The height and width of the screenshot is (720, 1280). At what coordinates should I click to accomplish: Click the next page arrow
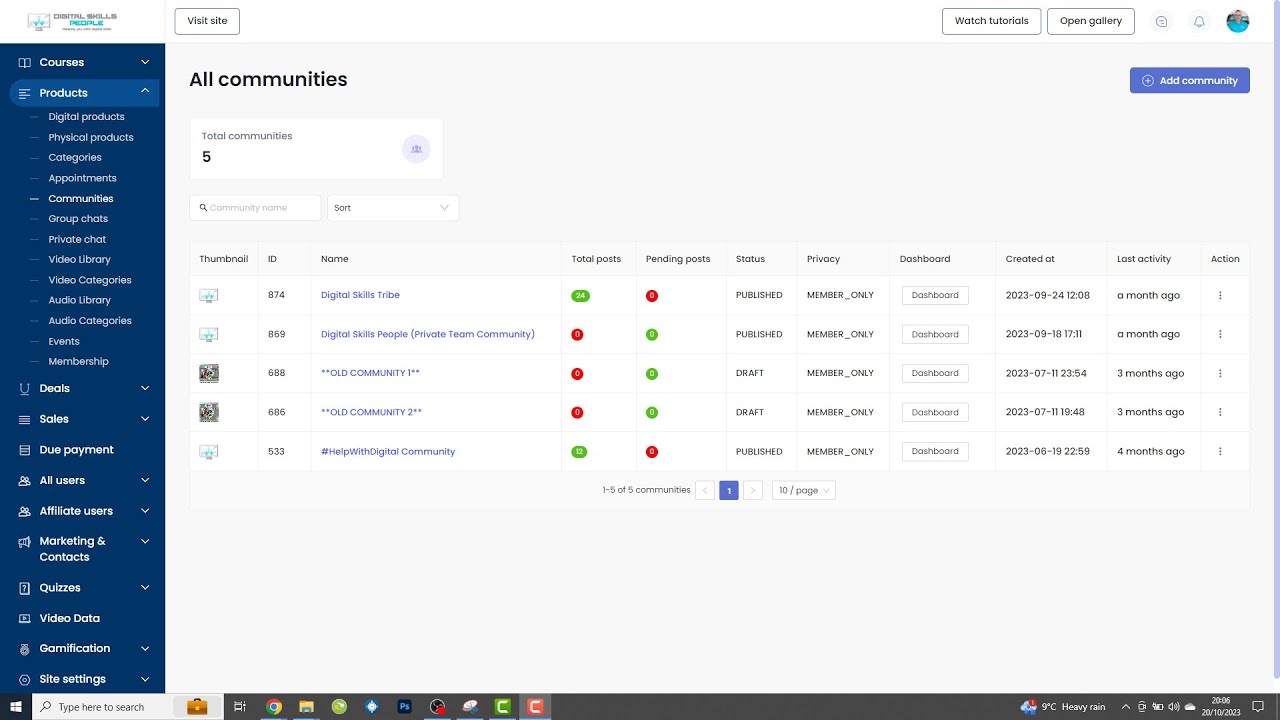tap(753, 490)
